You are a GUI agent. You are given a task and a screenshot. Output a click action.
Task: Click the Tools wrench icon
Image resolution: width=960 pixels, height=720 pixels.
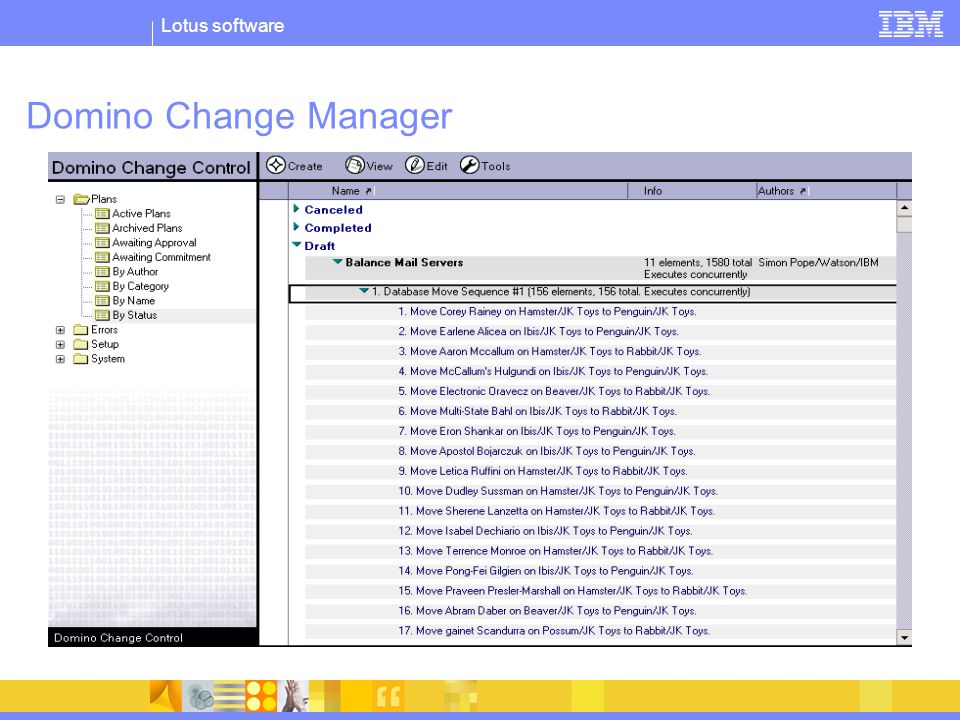click(470, 165)
